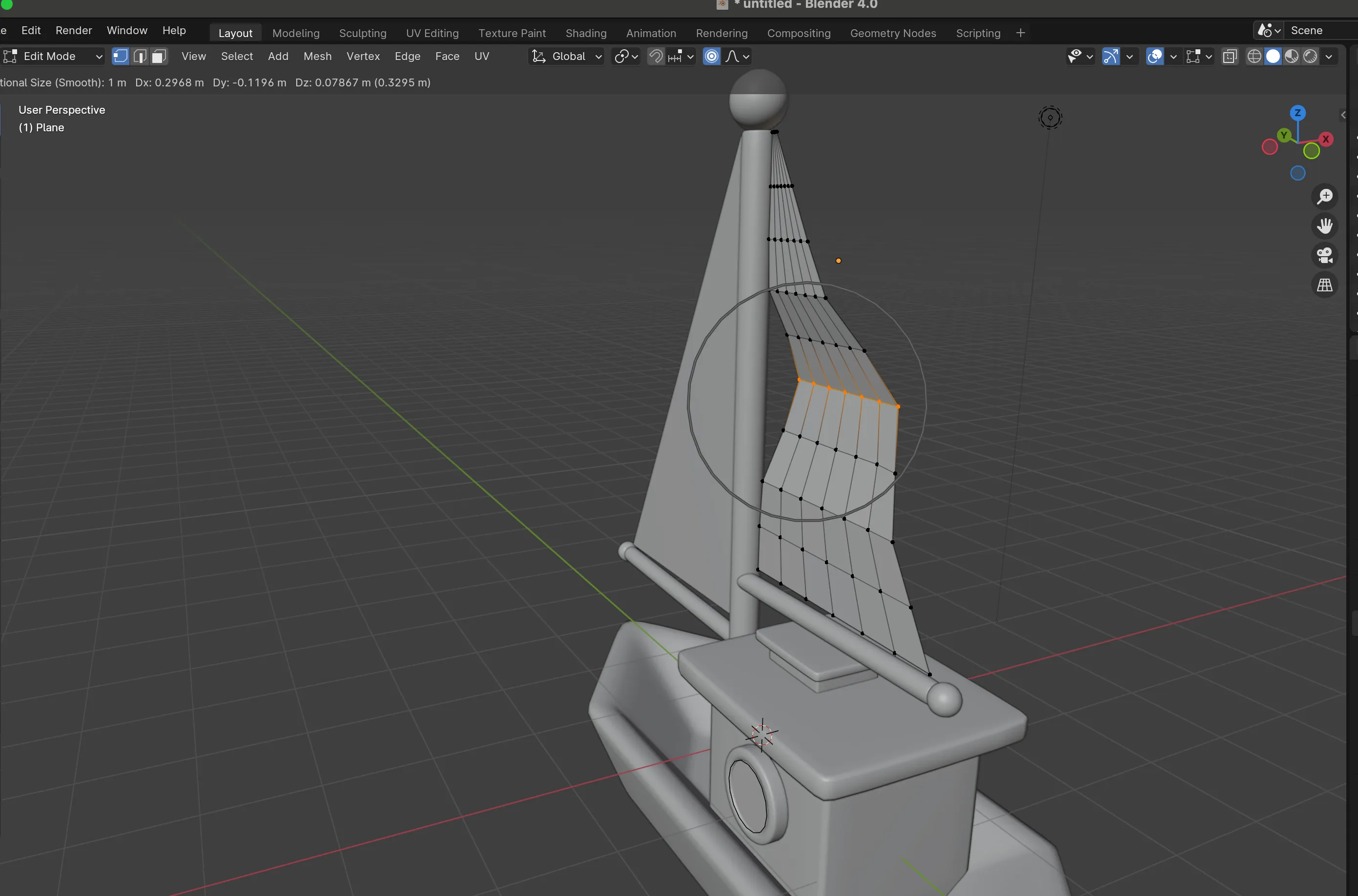This screenshot has height=896, width=1358.
Task: Switch to Material Preview shading
Action: pyautogui.click(x=1292, y=56)
